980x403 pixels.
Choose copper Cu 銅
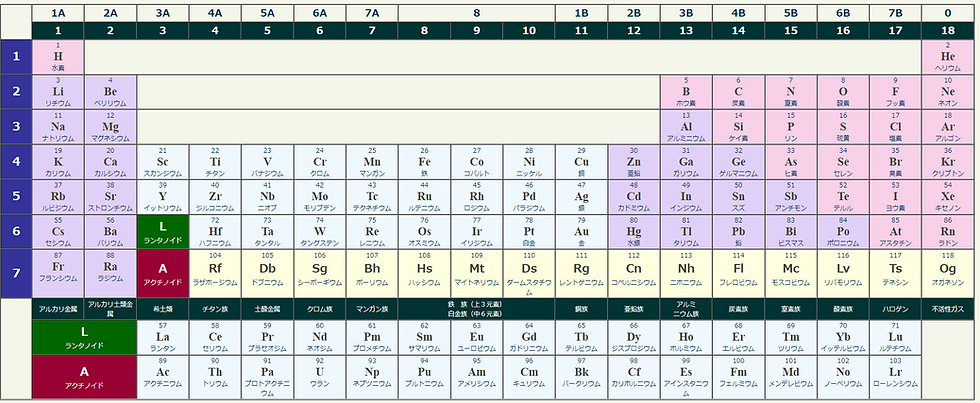(581, 162)
